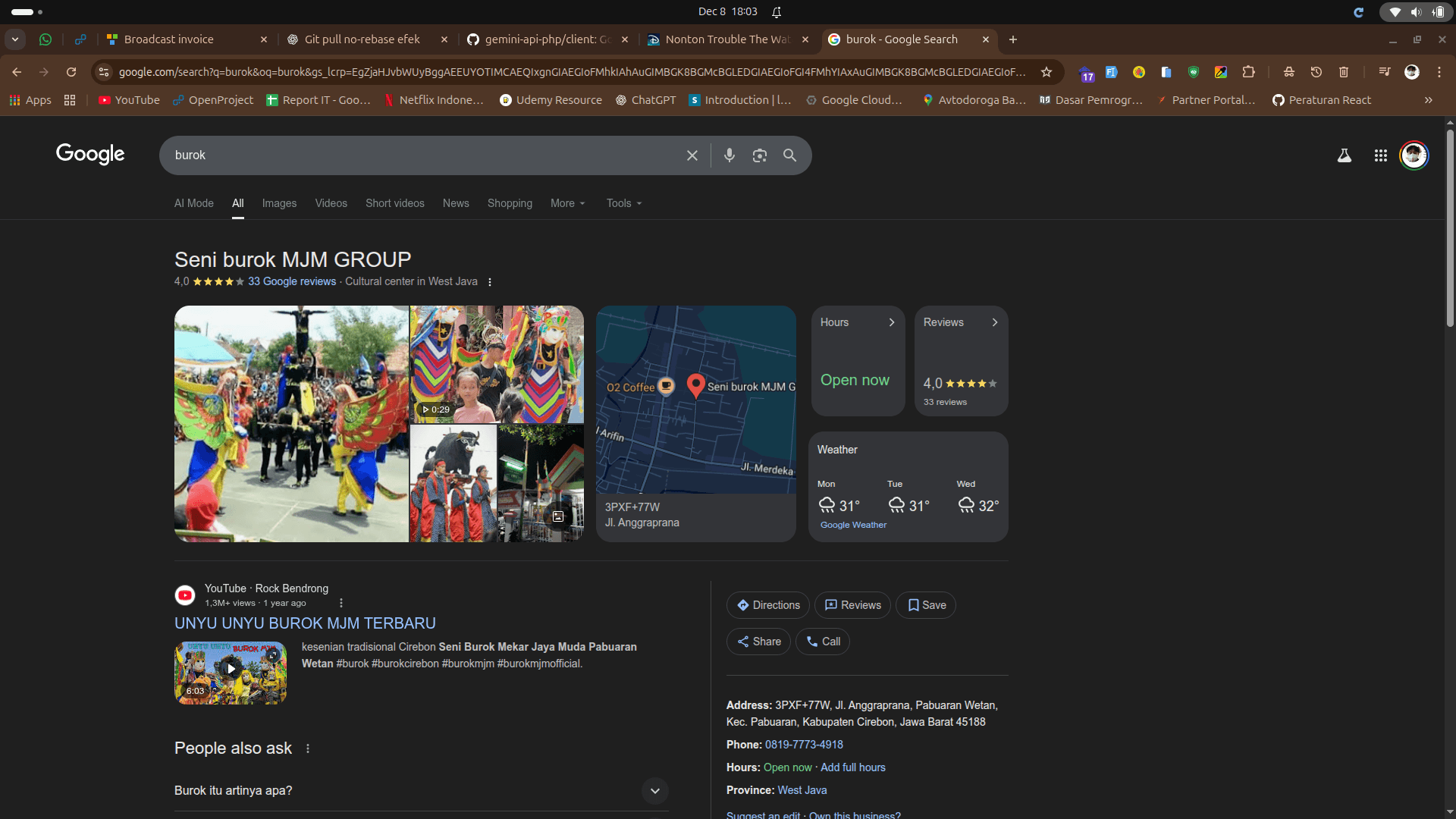Switch to Videos results tab
Screen dimensions: 1456x819
[x=331, y=203]
